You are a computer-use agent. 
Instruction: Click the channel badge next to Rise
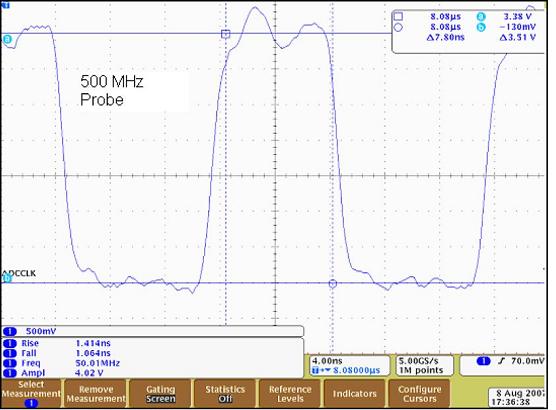pyautogui.click(x=10, y=343)
